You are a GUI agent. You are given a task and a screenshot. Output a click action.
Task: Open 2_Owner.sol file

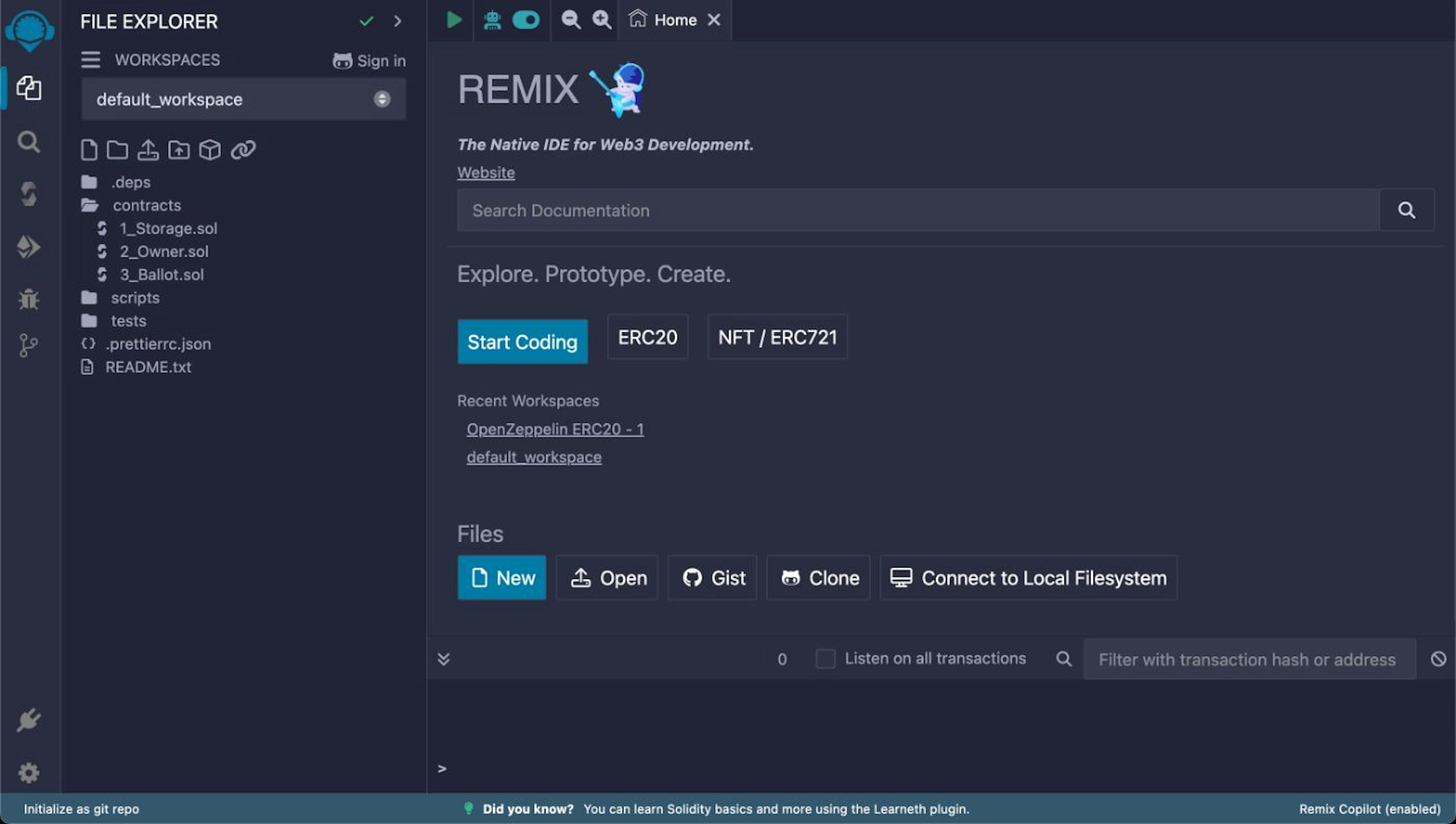153,252
